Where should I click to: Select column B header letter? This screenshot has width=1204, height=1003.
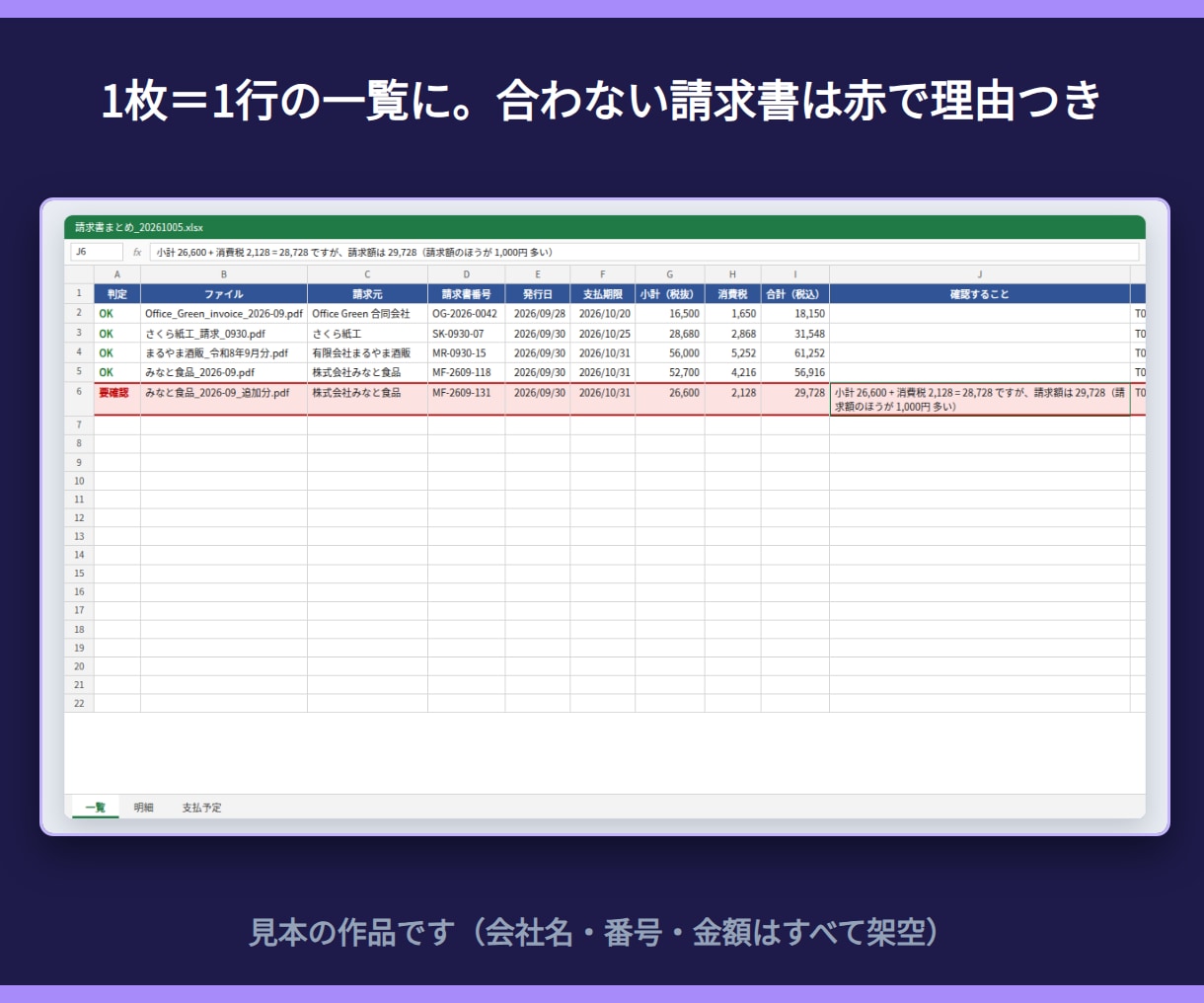click(224, 274)
